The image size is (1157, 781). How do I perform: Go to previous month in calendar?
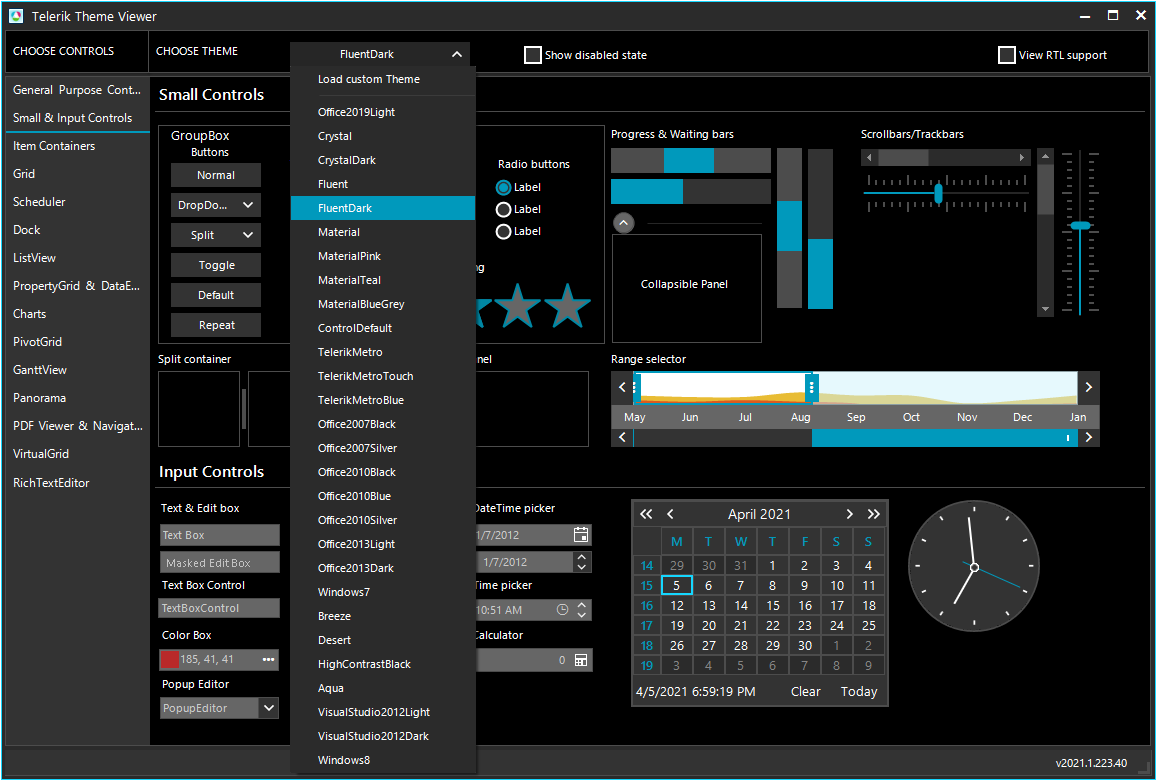pyautogui.click(x=670, y=514)
